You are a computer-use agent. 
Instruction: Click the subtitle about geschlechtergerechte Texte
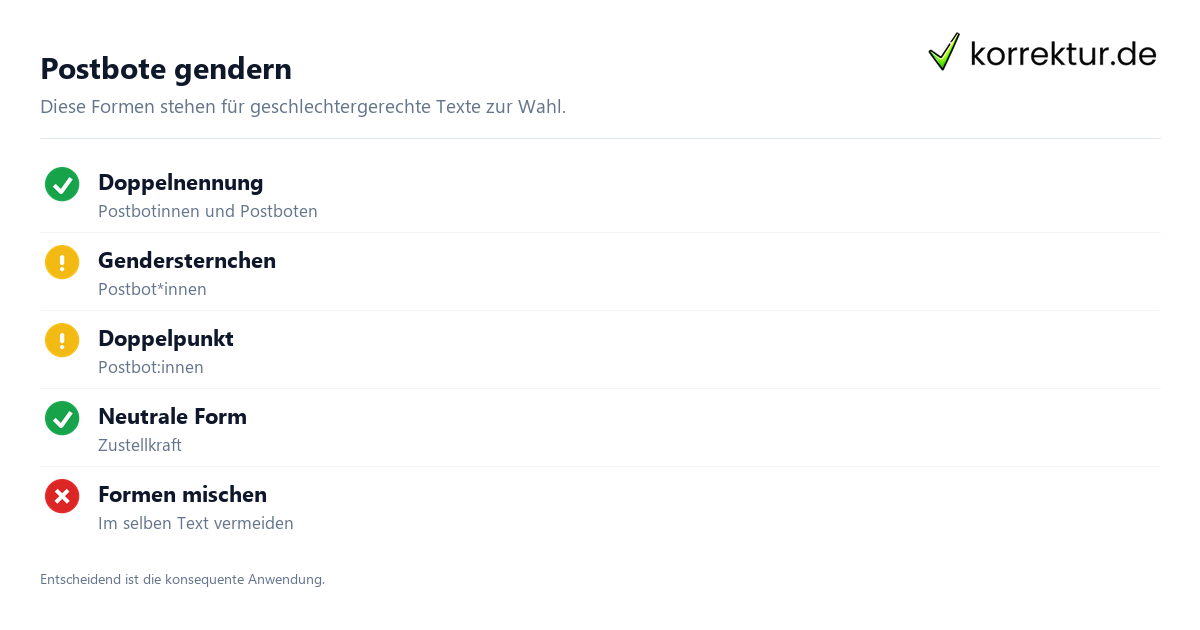coord(303,107)
